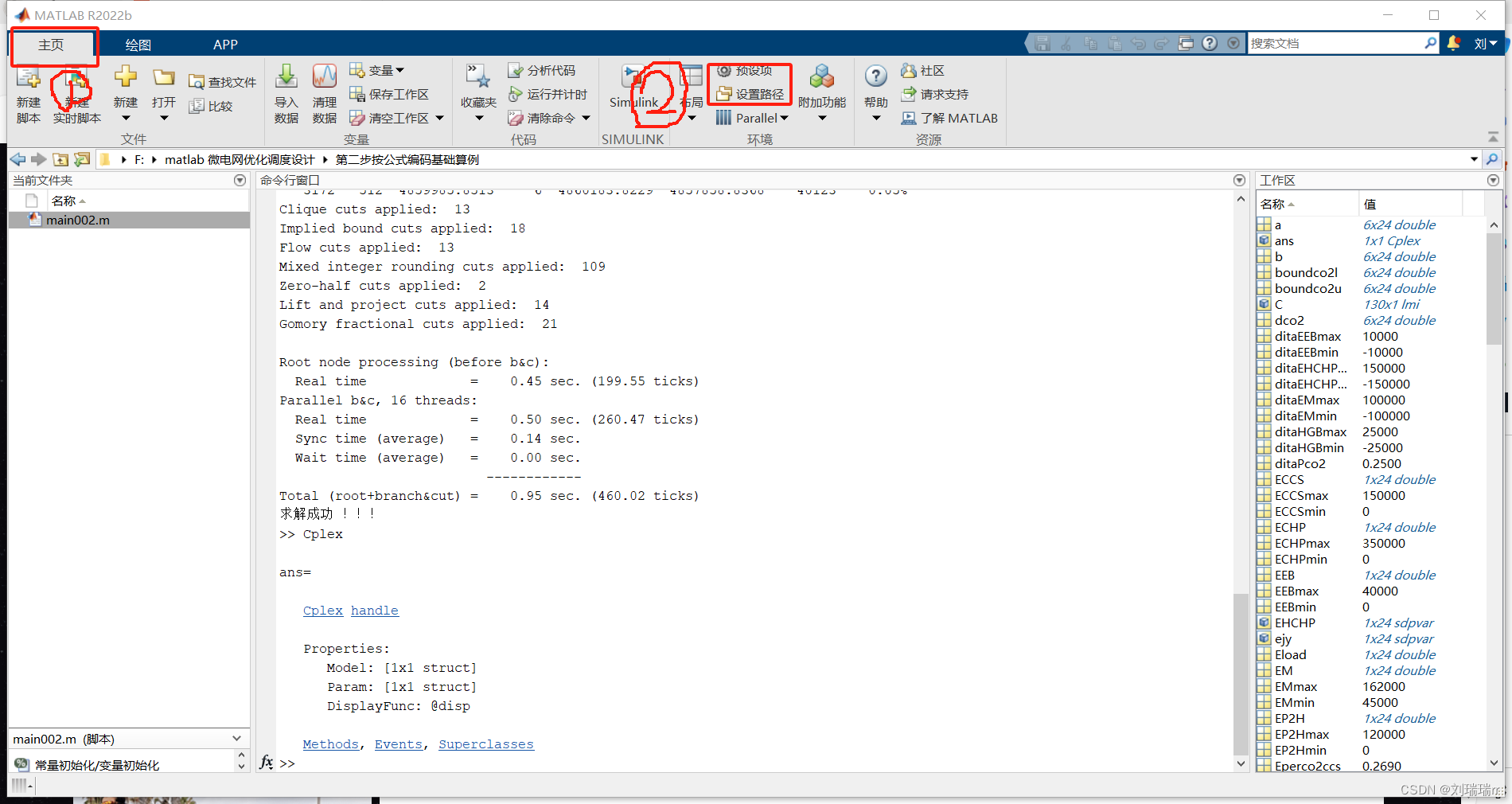Open the Cplex class link
The image size is (1512, 804).
(x=322, y=611)
